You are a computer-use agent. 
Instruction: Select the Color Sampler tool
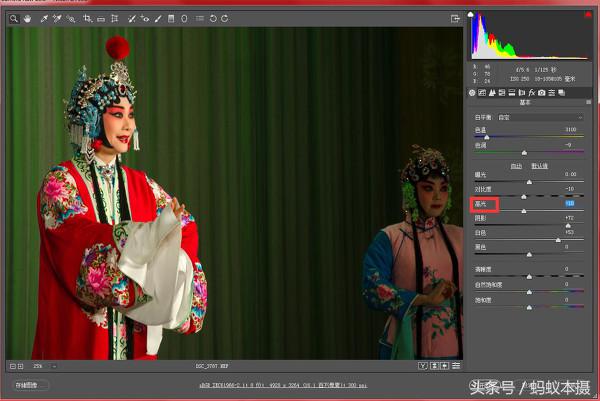point(57,18)
